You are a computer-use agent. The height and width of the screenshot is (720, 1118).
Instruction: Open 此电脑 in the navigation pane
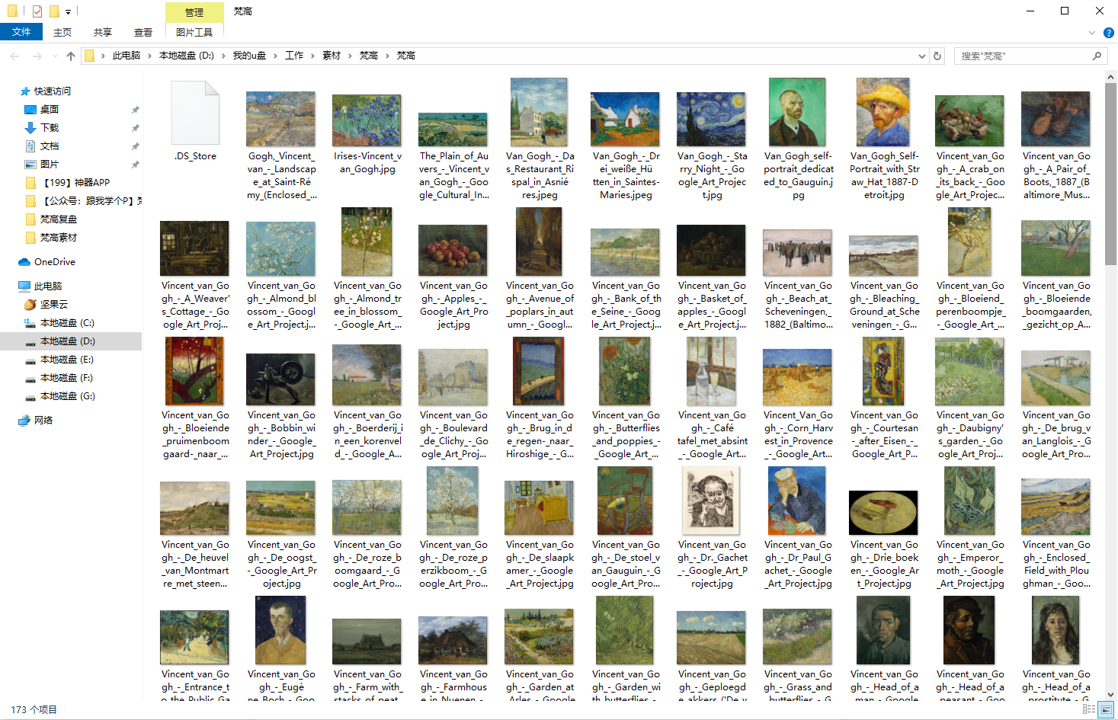pos(40,286)
